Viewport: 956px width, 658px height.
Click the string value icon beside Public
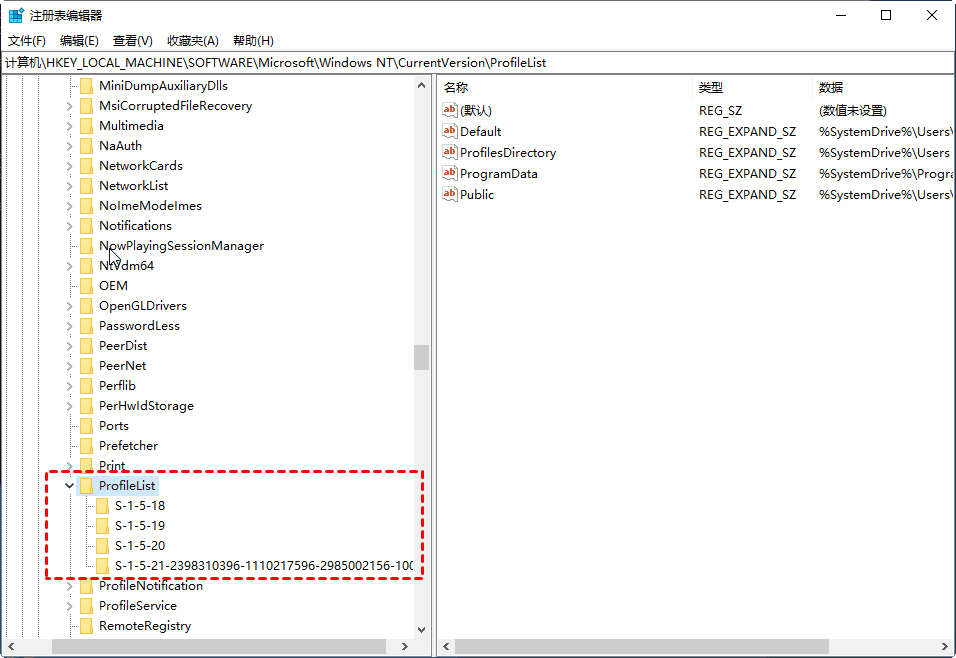[x=450, y=194]
